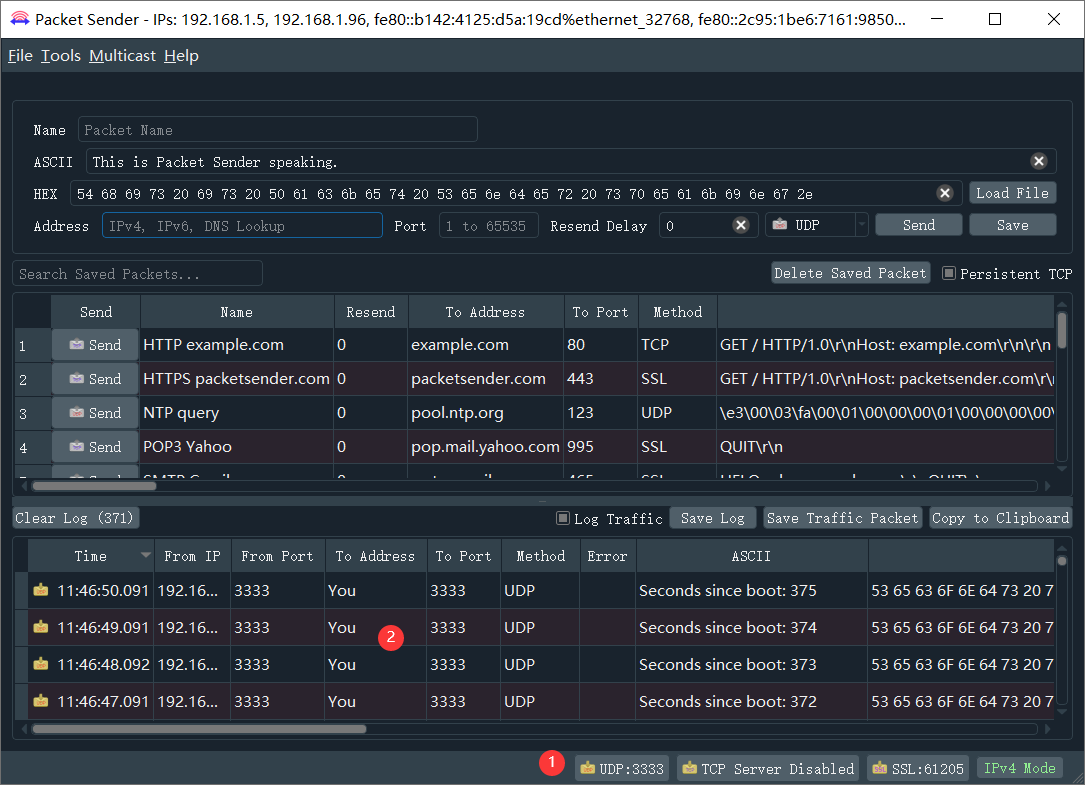Select the QUIT\r\n data cell
Viewport: 1085px width, 785px height.
pyautogui.click(x=886, y=446)
